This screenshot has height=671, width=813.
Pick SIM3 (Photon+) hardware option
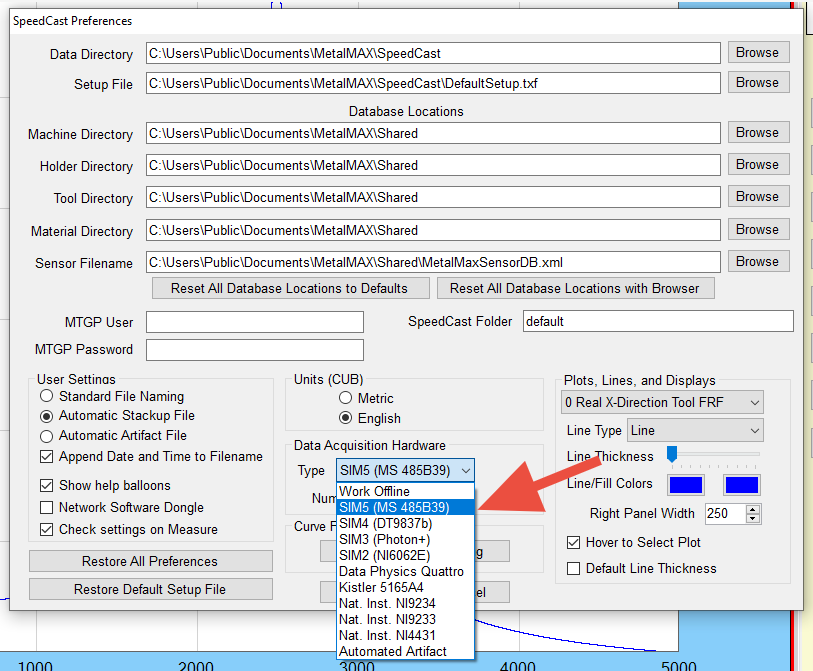click(405, 539)
